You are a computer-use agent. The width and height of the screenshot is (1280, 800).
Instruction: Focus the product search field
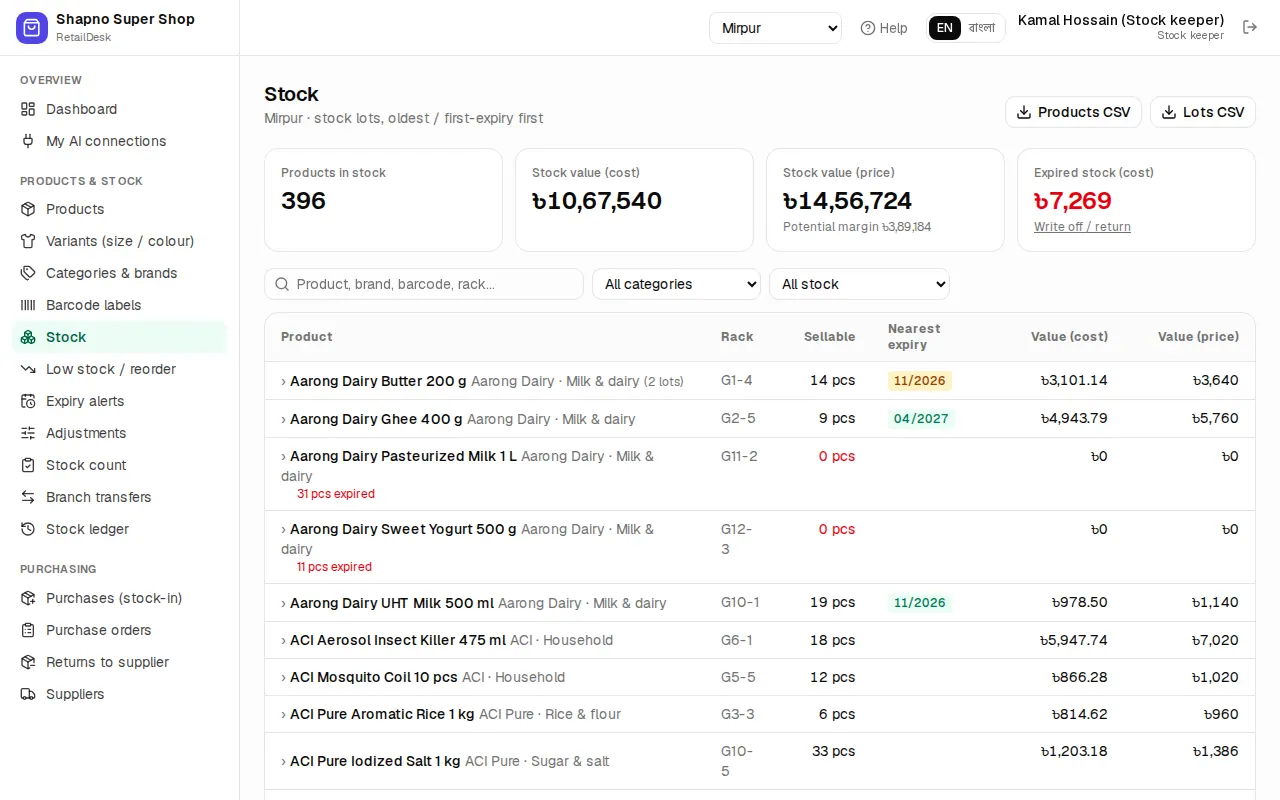[x=424, y=284]
